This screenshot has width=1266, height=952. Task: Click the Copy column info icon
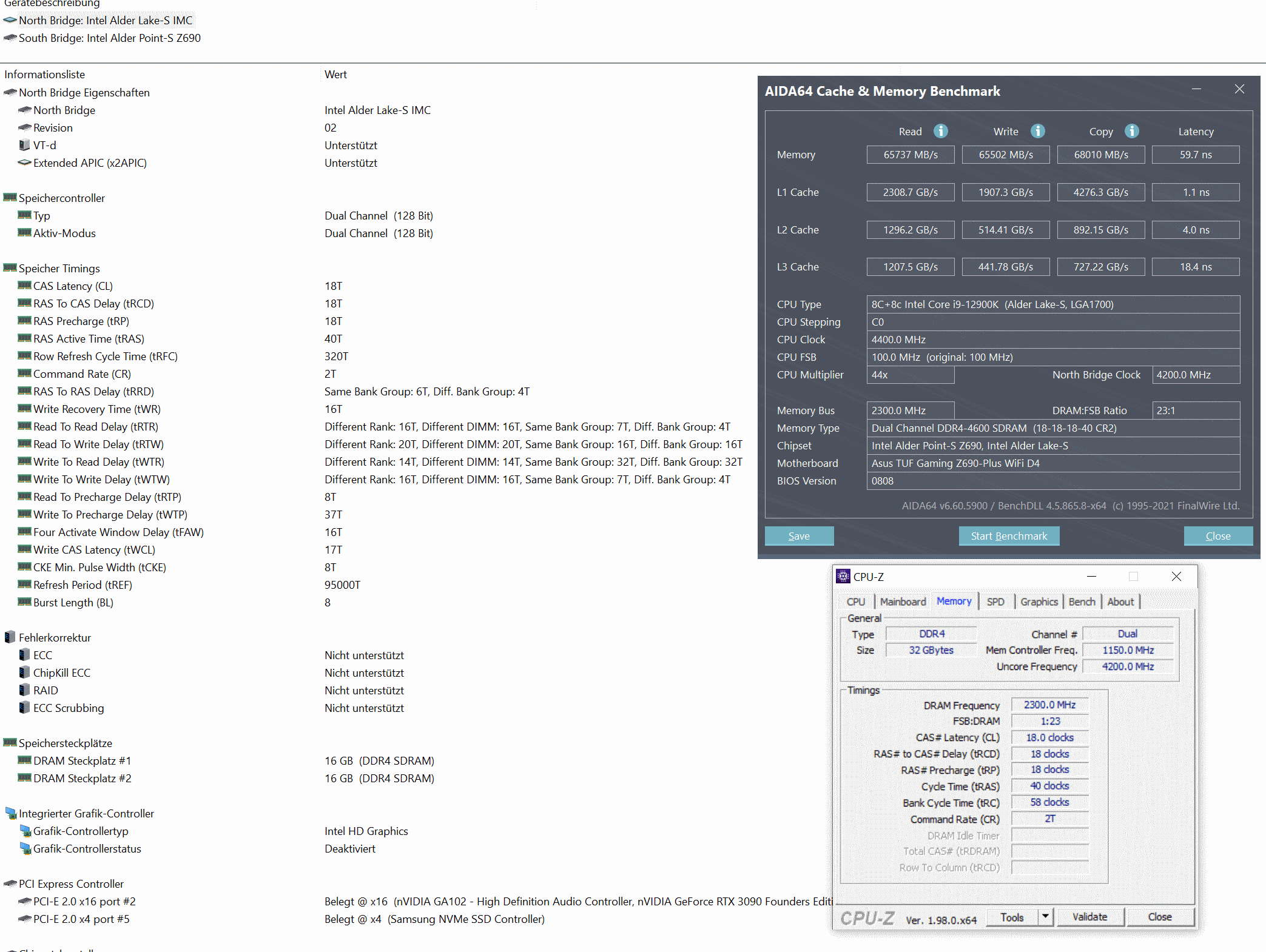coord(1131,131)
